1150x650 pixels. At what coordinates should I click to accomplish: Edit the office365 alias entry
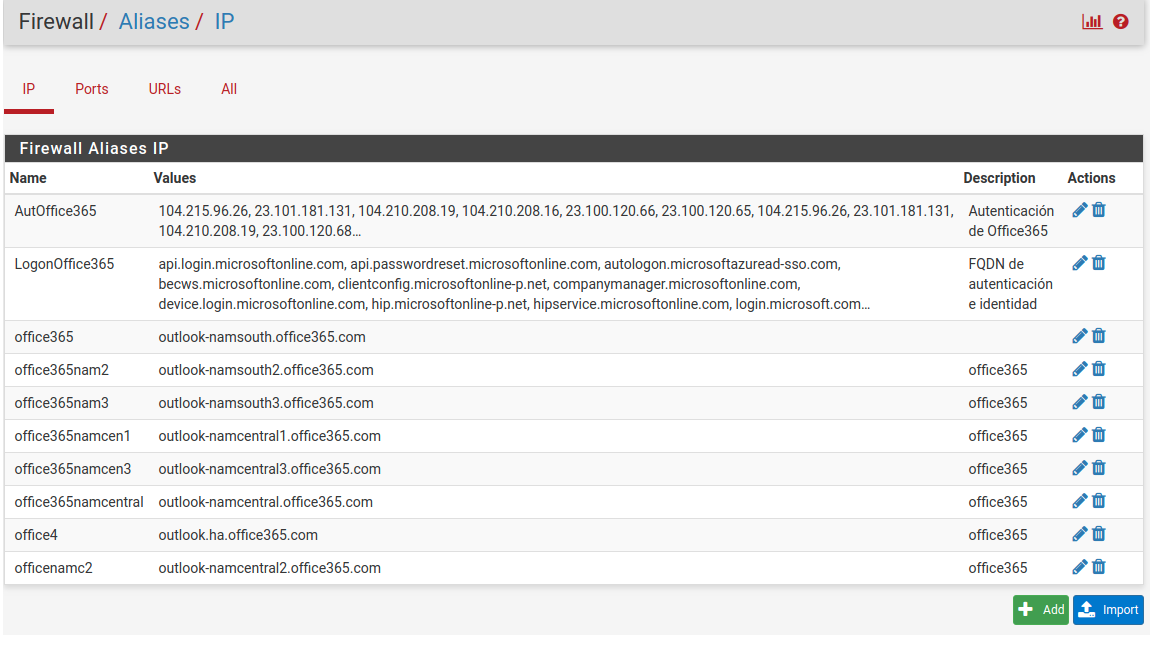pyautogui.click(x=1079, y=336)
